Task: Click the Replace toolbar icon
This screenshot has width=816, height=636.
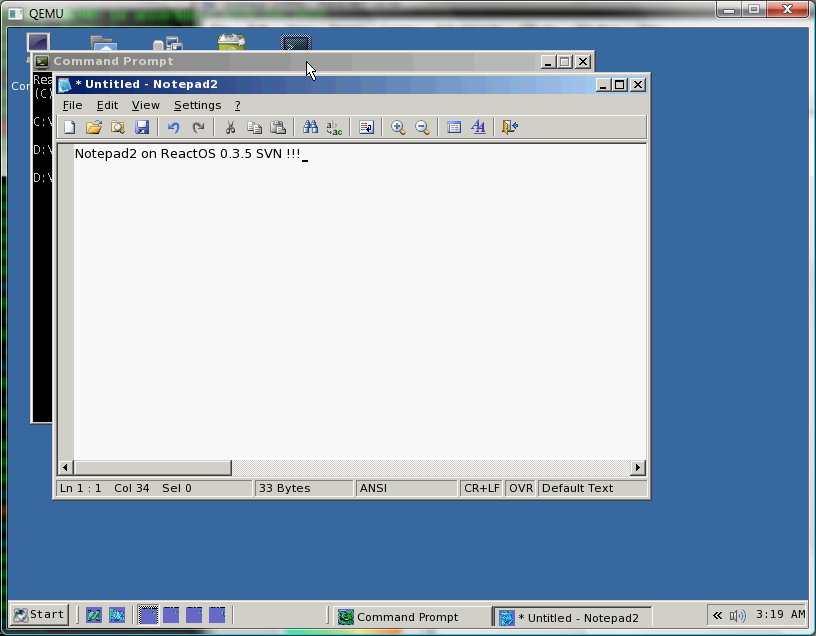Action: click(334, 127)
